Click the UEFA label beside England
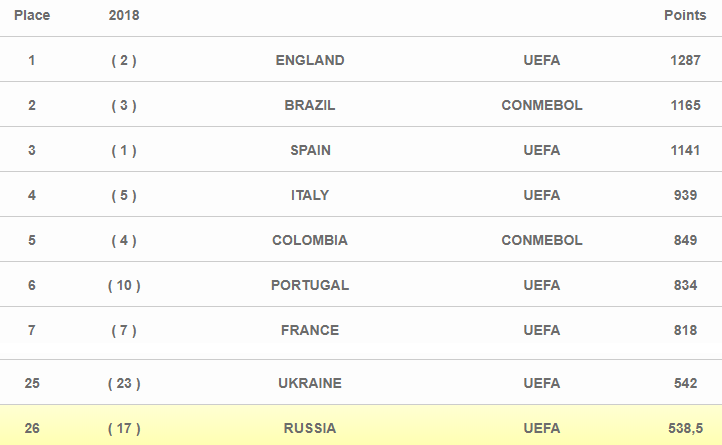 [x=542, y=60]
